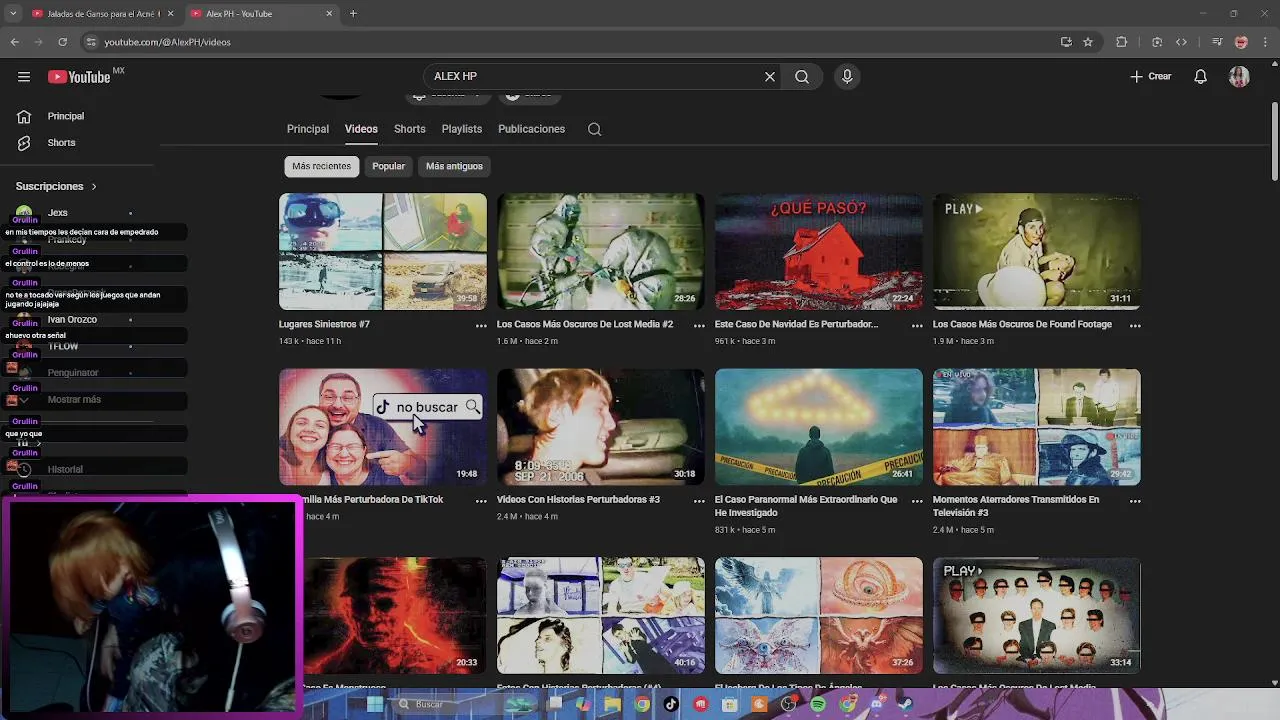Open title Este Caso De Navidad Es Perturbador
1280x720 pixels.
tap(797, 325)
